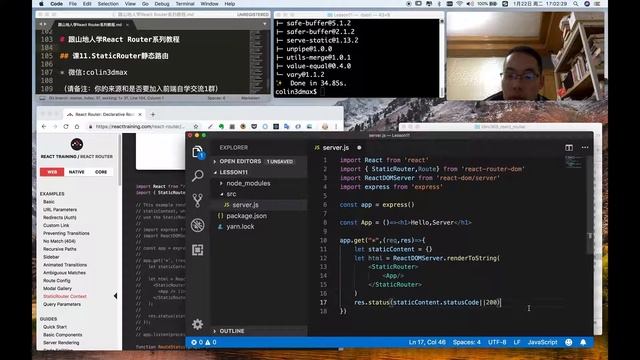The image size is (640, 360).
Task: Open the feedback smiley in the status bar
Action: (x=569, y=342)
